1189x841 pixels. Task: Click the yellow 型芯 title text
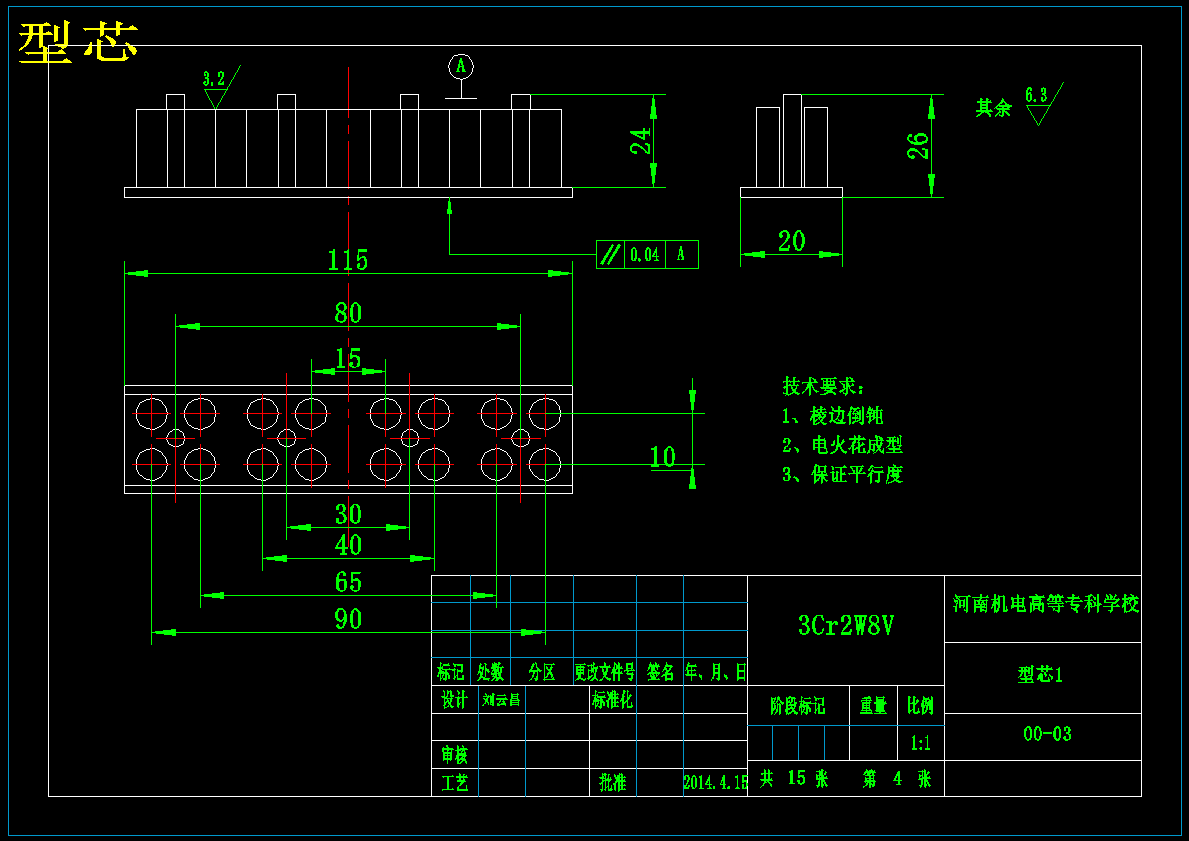(x=78, y=42)
